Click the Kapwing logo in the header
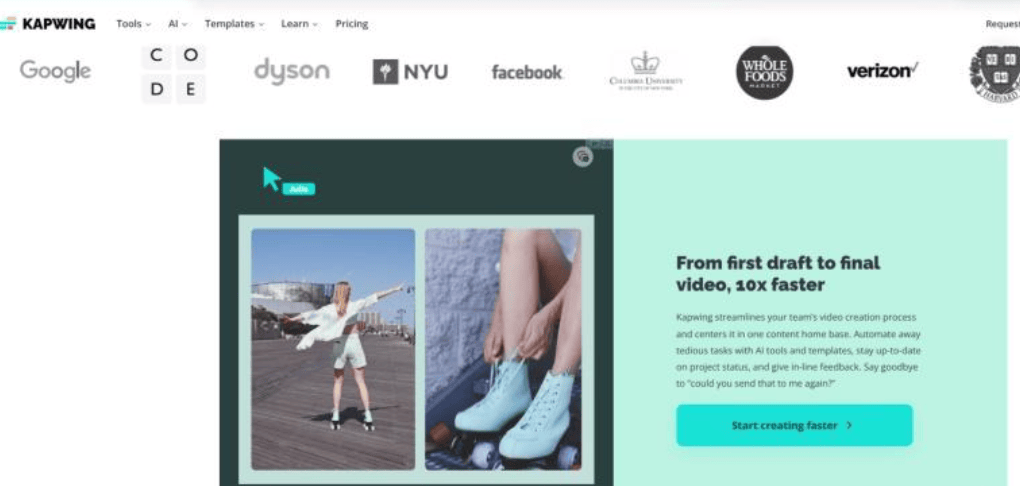The image size is (1020, 486). (x=47, y=24)
